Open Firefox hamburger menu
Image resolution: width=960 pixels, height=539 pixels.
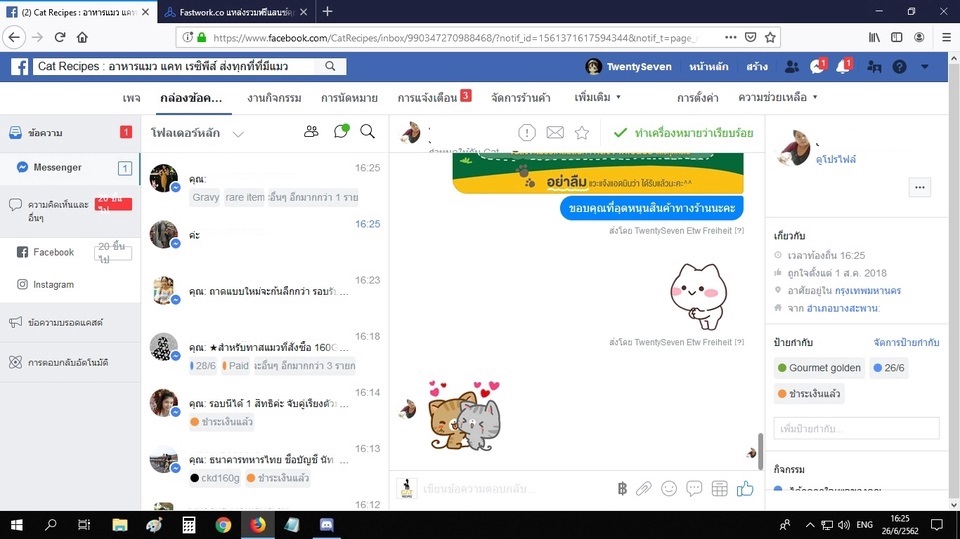946,37
